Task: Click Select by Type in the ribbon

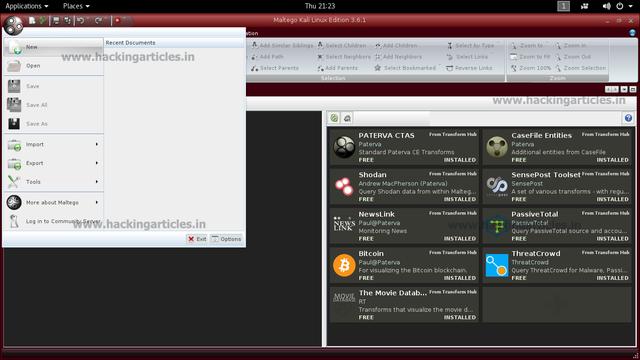Action: (471, 46)
